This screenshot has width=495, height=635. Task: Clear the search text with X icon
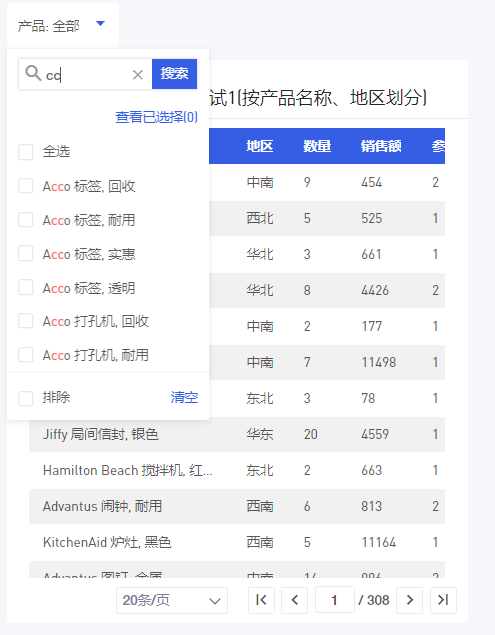point(138,75)
